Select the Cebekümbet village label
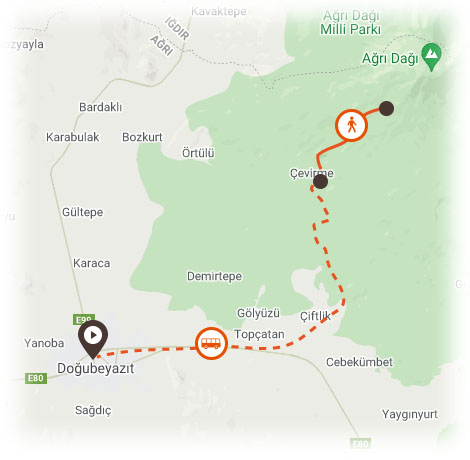The height and width of the screenshot is (460, 470). (x=359, y=362)
